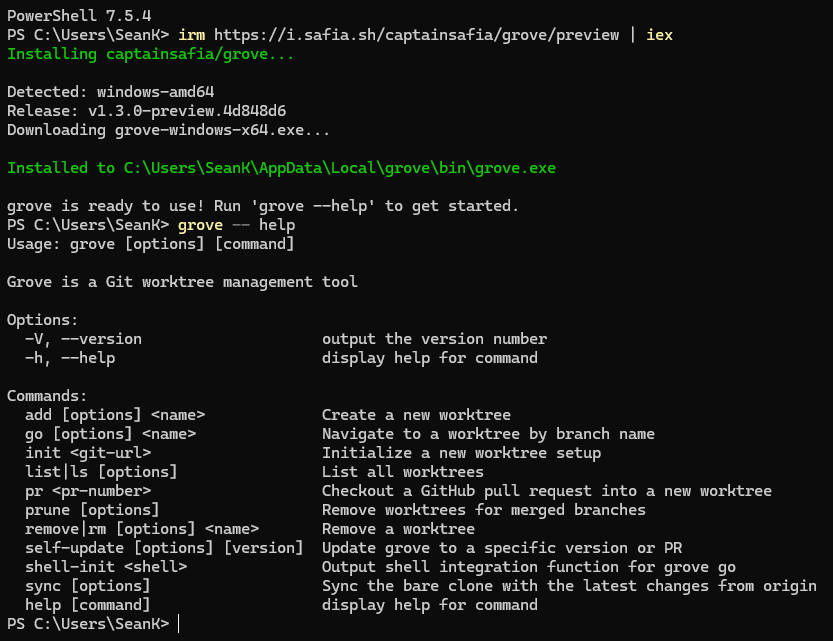The image size is (833, 641).
Task: Select the 'Detected: windows-amd64' line
Action: coord(117,91)
